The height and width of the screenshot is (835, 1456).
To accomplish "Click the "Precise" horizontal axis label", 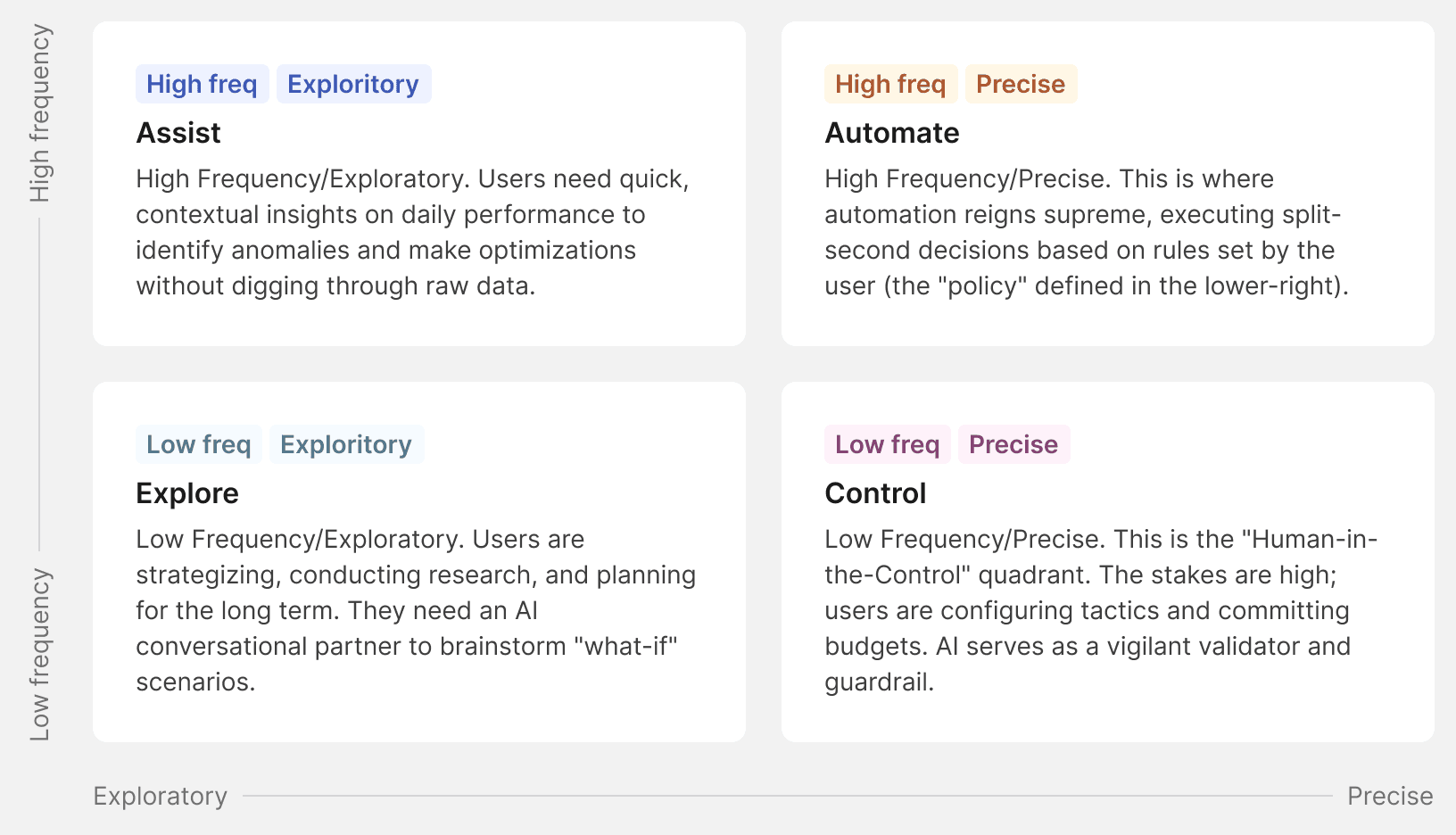I will [1390, 796].
